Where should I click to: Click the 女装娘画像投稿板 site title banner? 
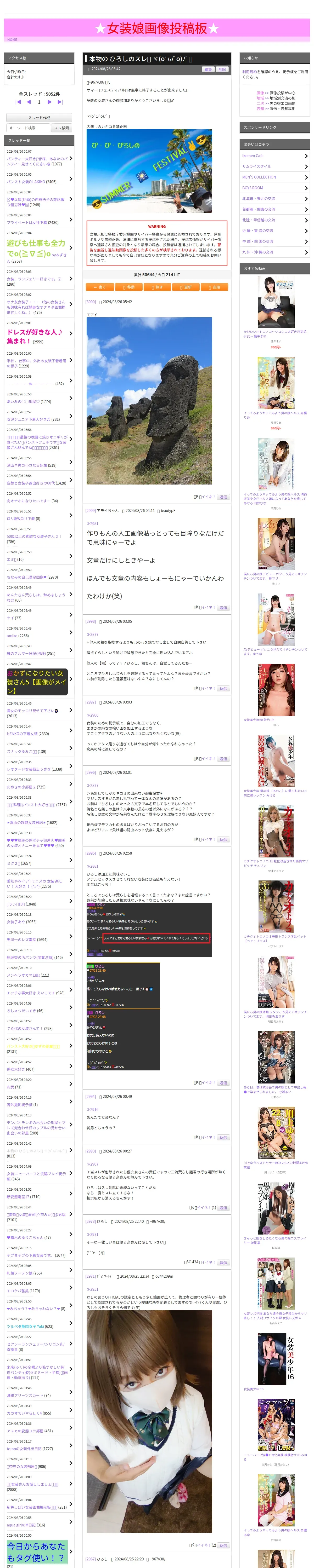pyautogui.click(x=157, y=28)
